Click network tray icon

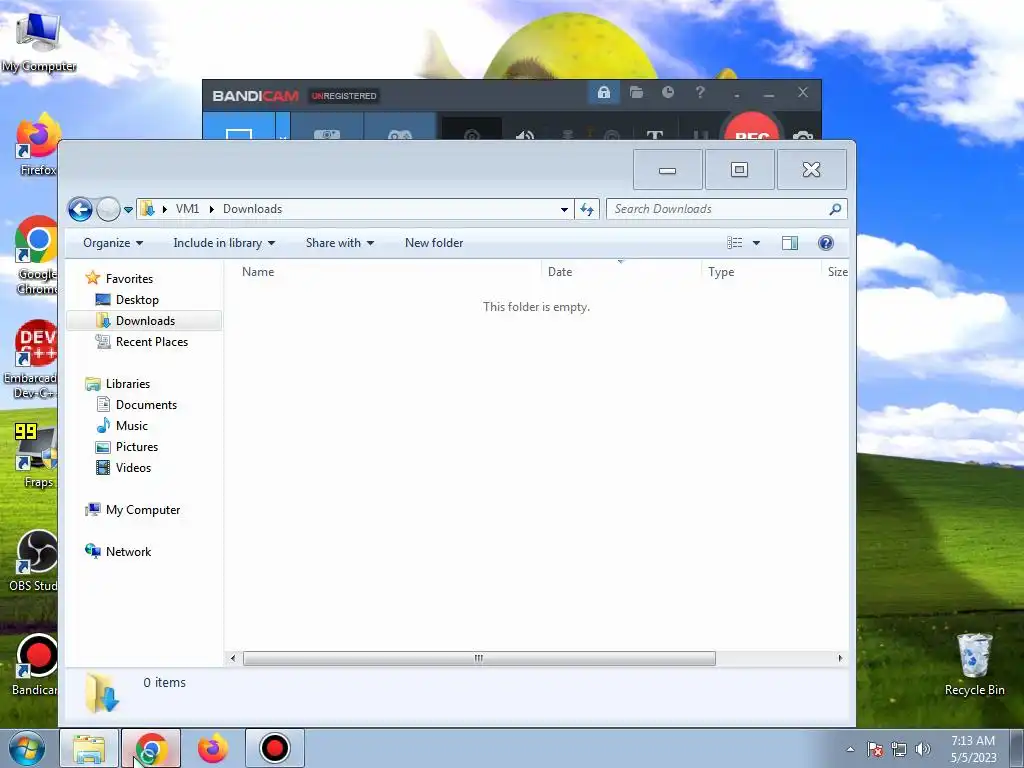899,749
